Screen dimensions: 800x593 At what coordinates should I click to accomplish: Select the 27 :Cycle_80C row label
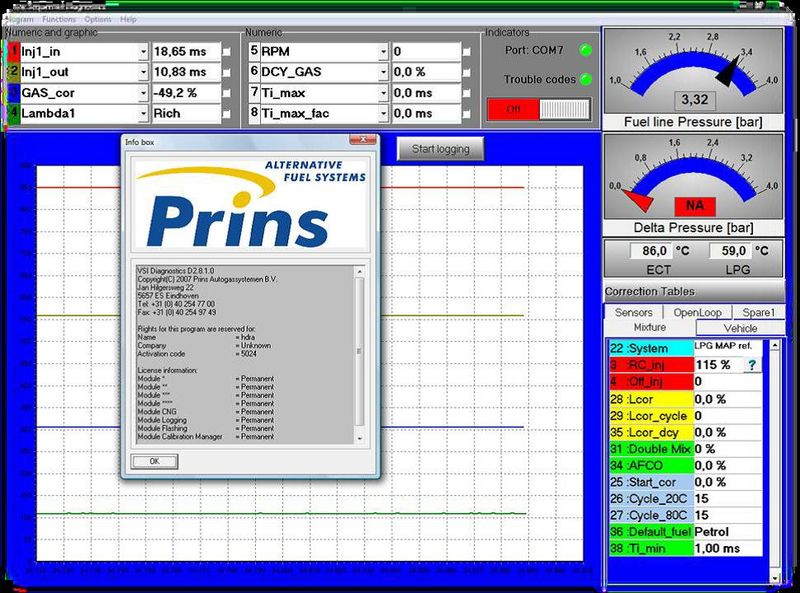pos(651,515)
